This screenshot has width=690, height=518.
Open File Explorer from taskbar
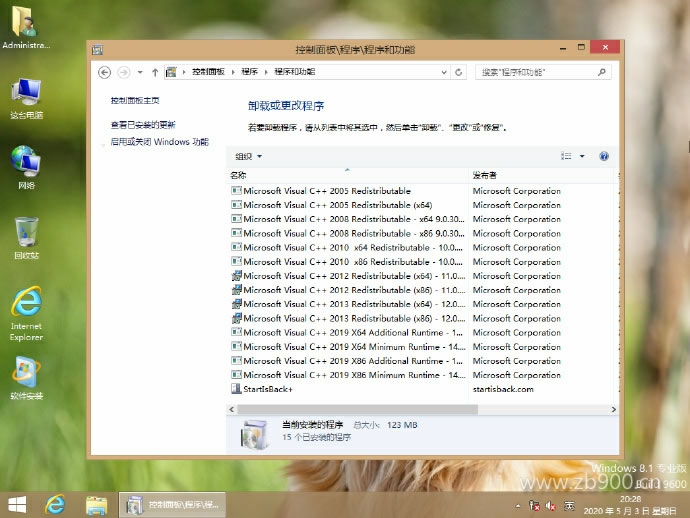click(96, 505)
